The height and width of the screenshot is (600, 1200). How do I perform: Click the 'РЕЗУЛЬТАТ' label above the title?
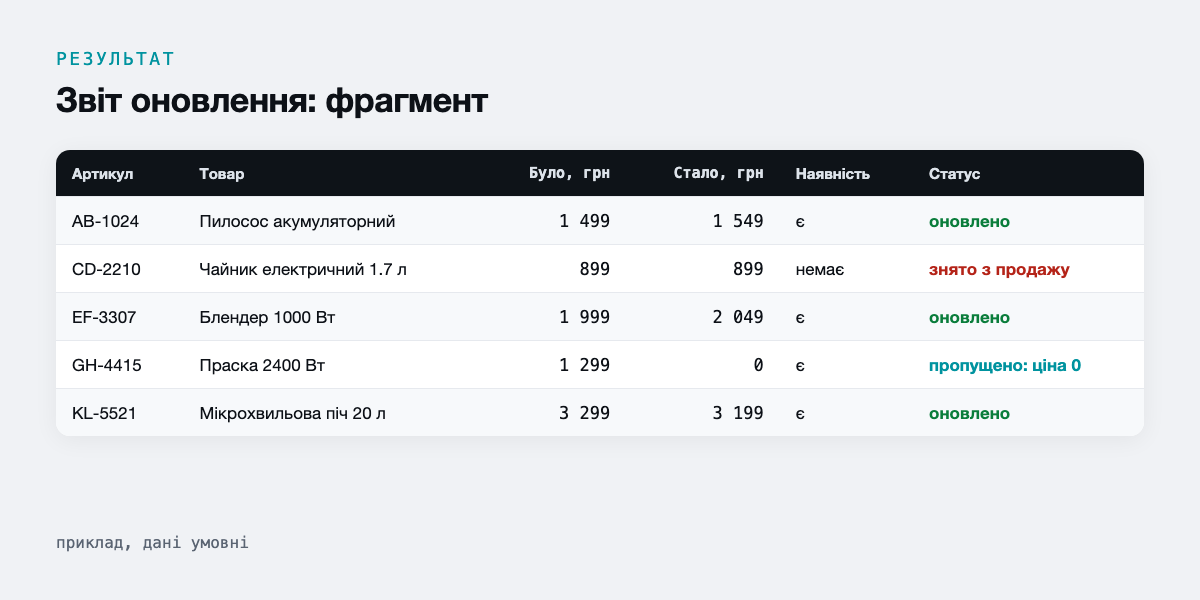coord(115,59)
